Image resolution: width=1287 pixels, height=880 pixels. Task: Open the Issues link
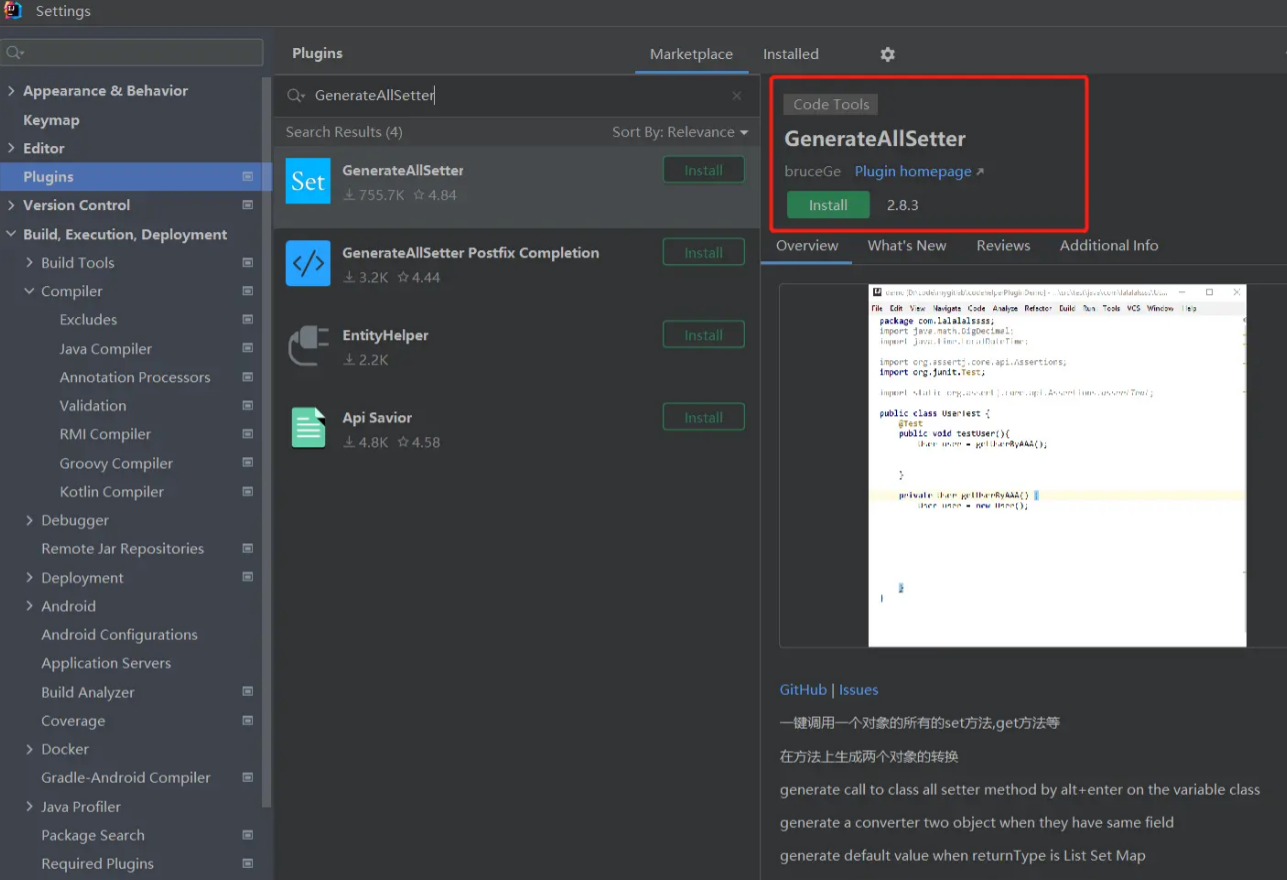pos(858,689)
